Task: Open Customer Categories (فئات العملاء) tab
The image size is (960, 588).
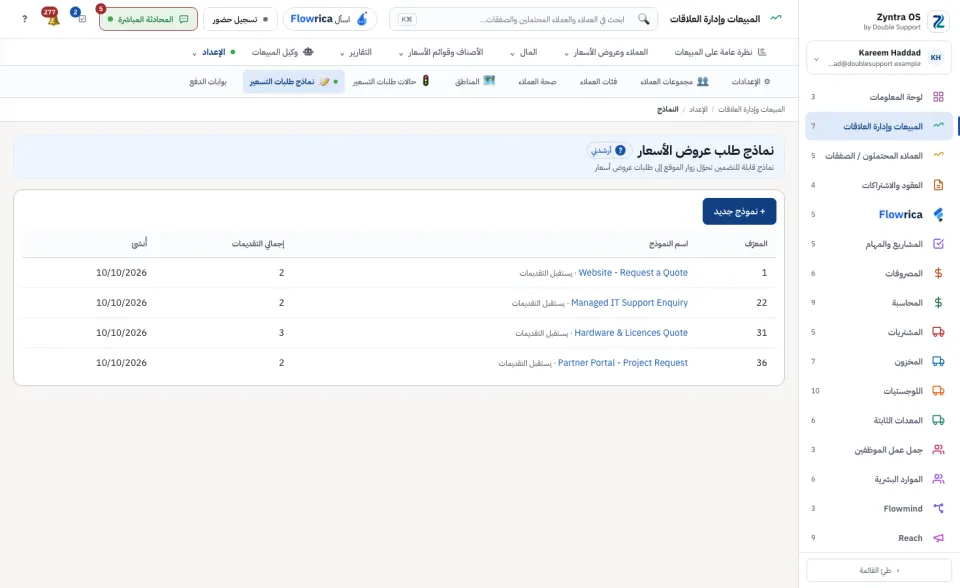Action: click(x=598, y=81)
